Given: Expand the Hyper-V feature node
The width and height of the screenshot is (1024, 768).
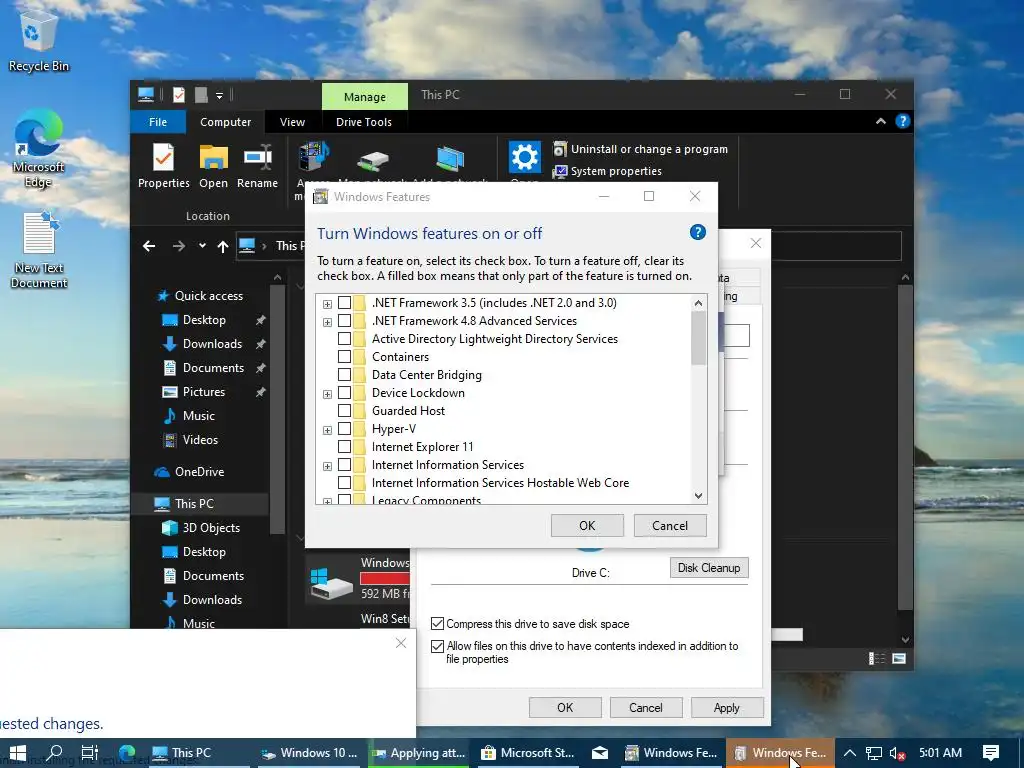Looking at the screenshot, I should tap(327, 430).
